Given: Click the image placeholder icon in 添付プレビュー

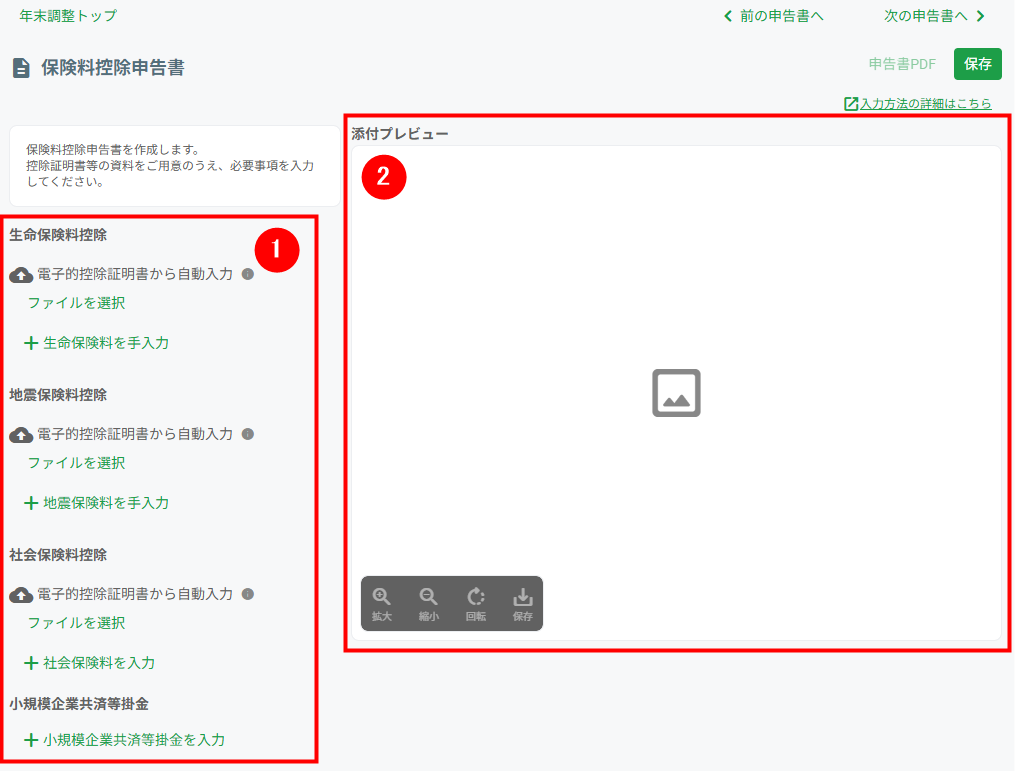Looking at the screenshot, I should point(677,394).
